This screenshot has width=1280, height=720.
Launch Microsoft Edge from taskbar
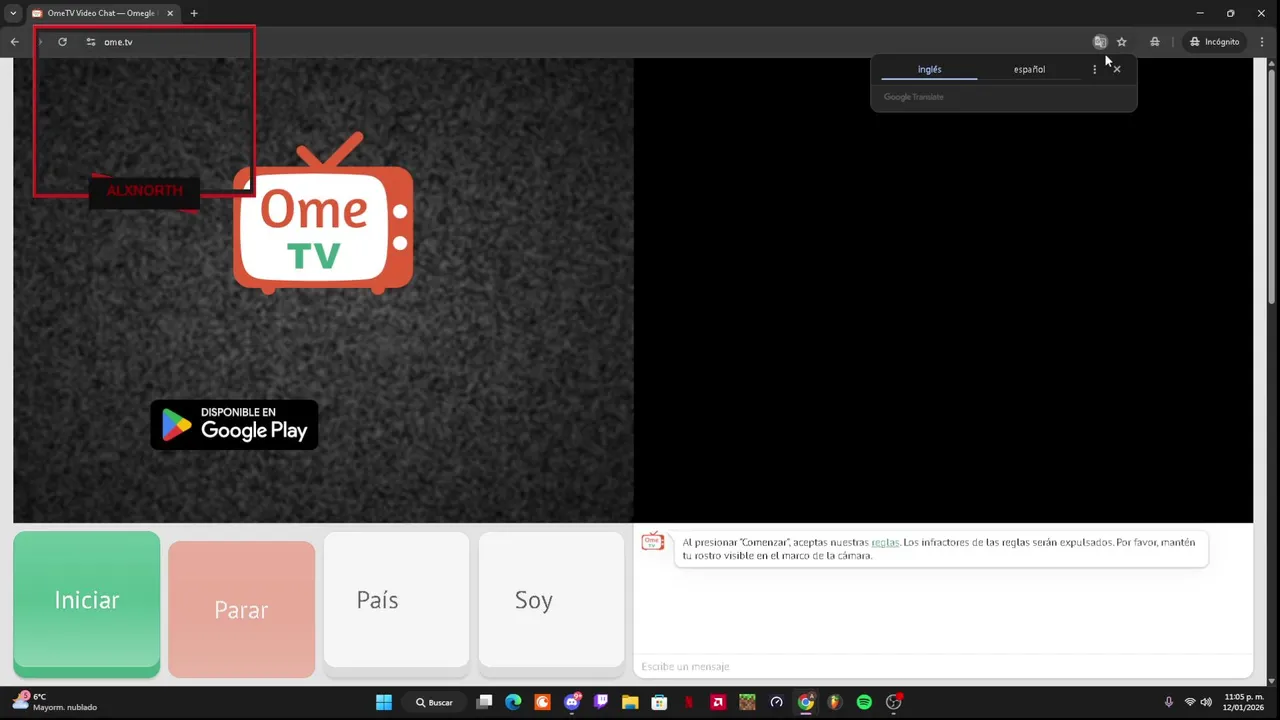[513, 702]
